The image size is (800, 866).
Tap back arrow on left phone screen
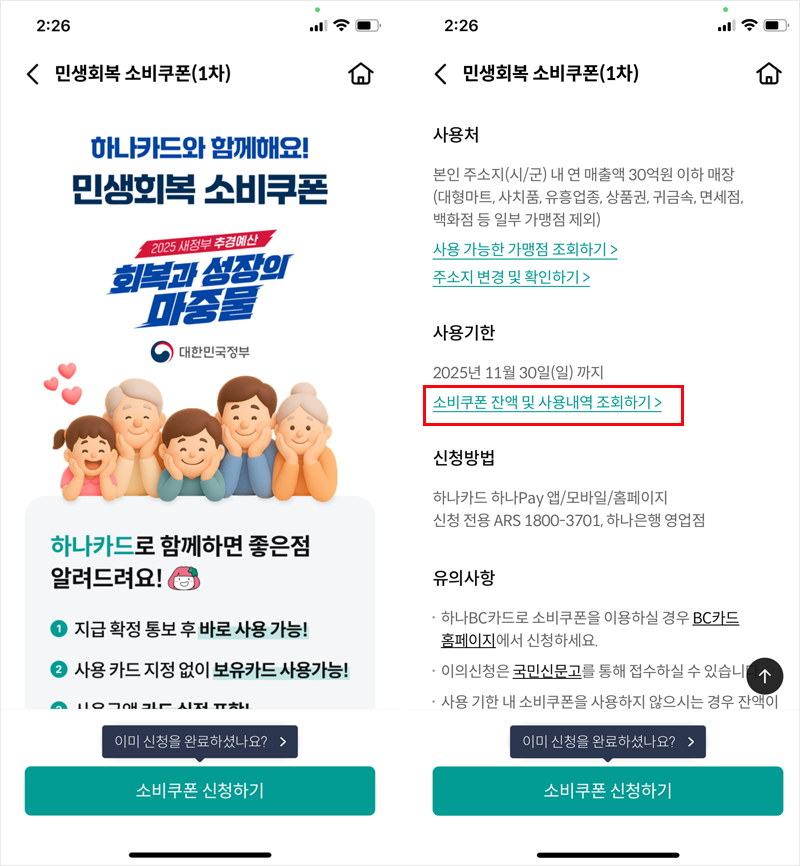(33, 73)
